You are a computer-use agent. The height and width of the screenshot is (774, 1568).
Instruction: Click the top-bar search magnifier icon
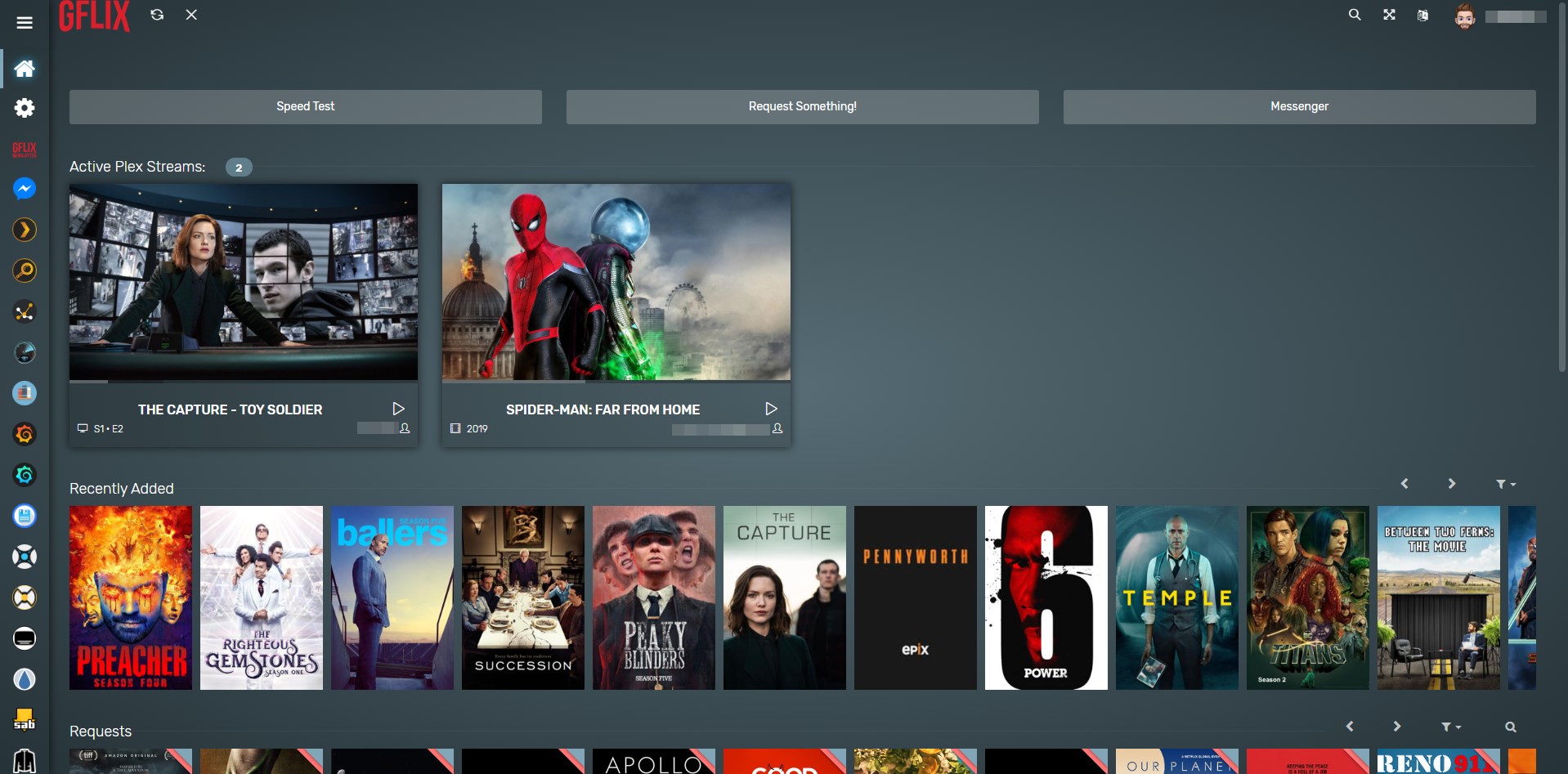tap(1355, 15)
